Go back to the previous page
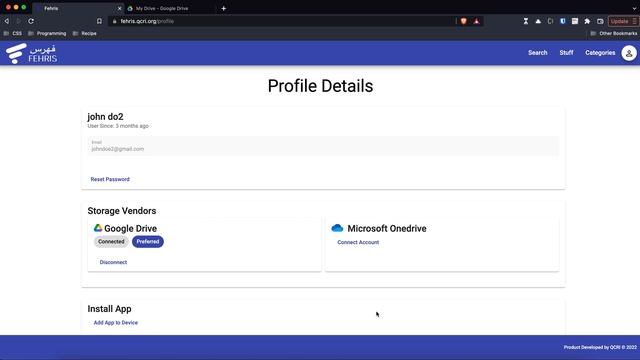Image resolution: width=640 pixels, height=360 pixels. click(x=7, y=21)
